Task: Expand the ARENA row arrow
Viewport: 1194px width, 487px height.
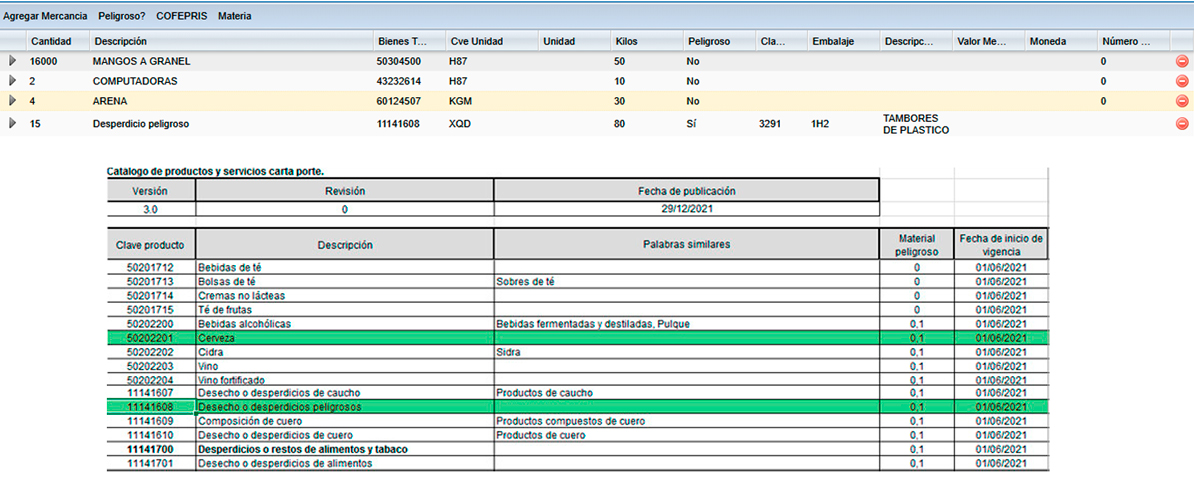Action: click(x=13, y=101)
